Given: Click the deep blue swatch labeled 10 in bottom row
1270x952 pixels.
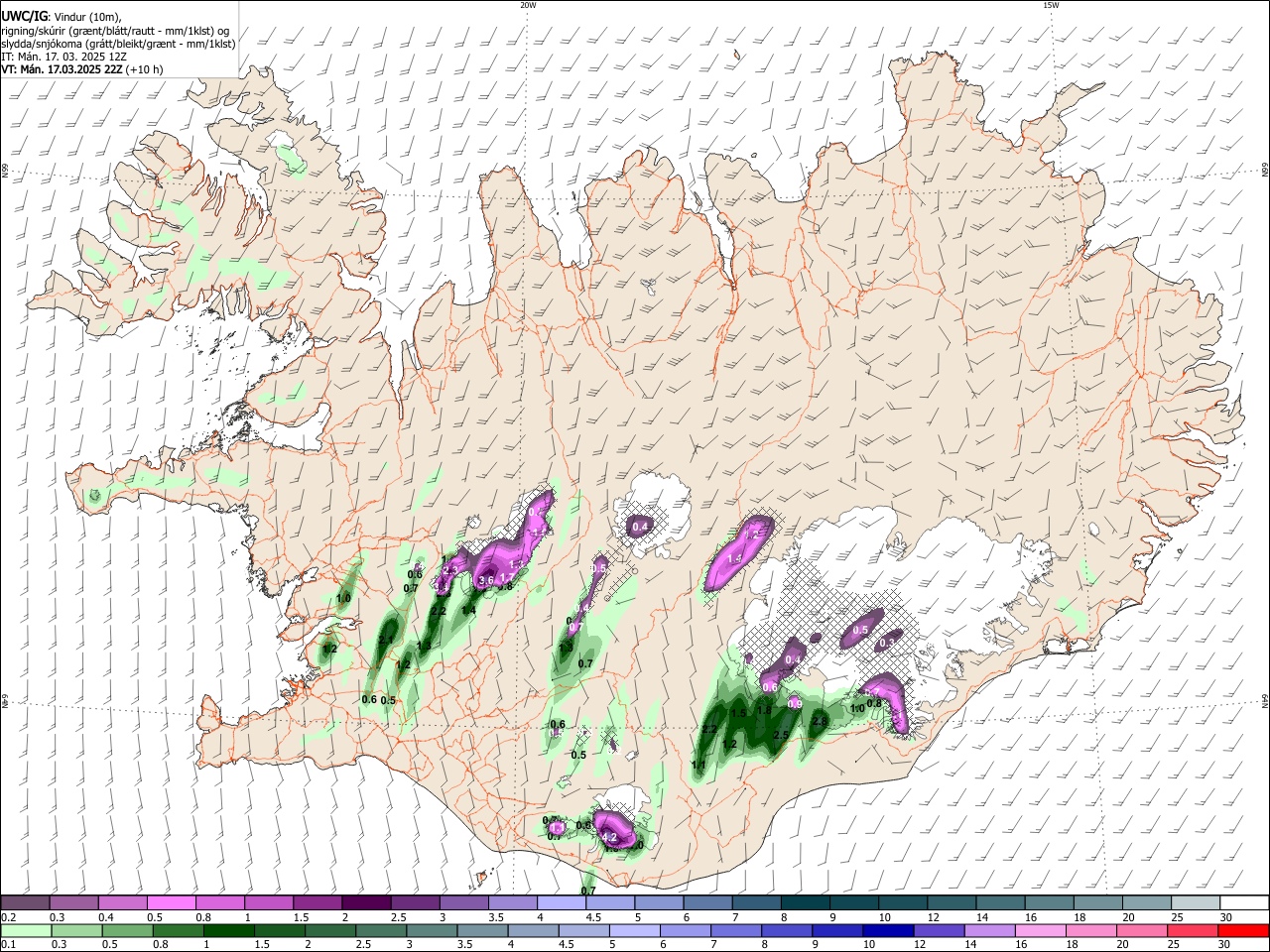Looking at the screenshot, I should [886, 930].
